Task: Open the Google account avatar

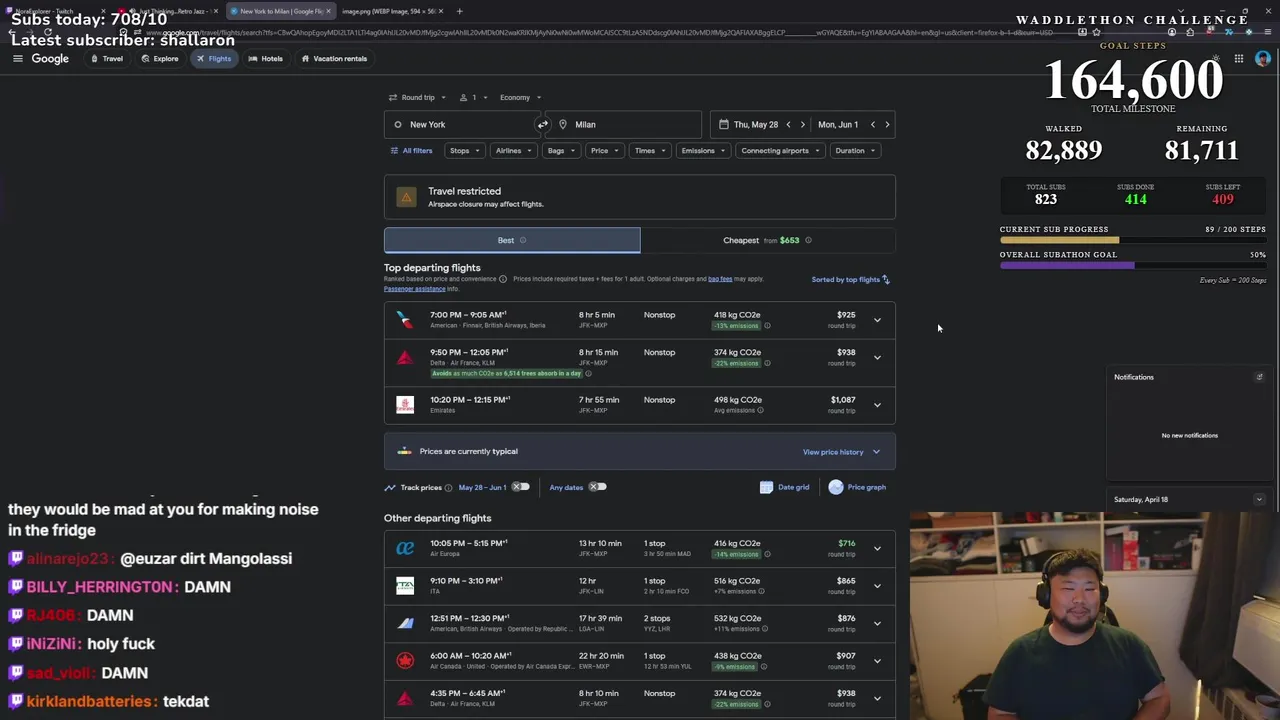Action: click(x=1263, y=59)
